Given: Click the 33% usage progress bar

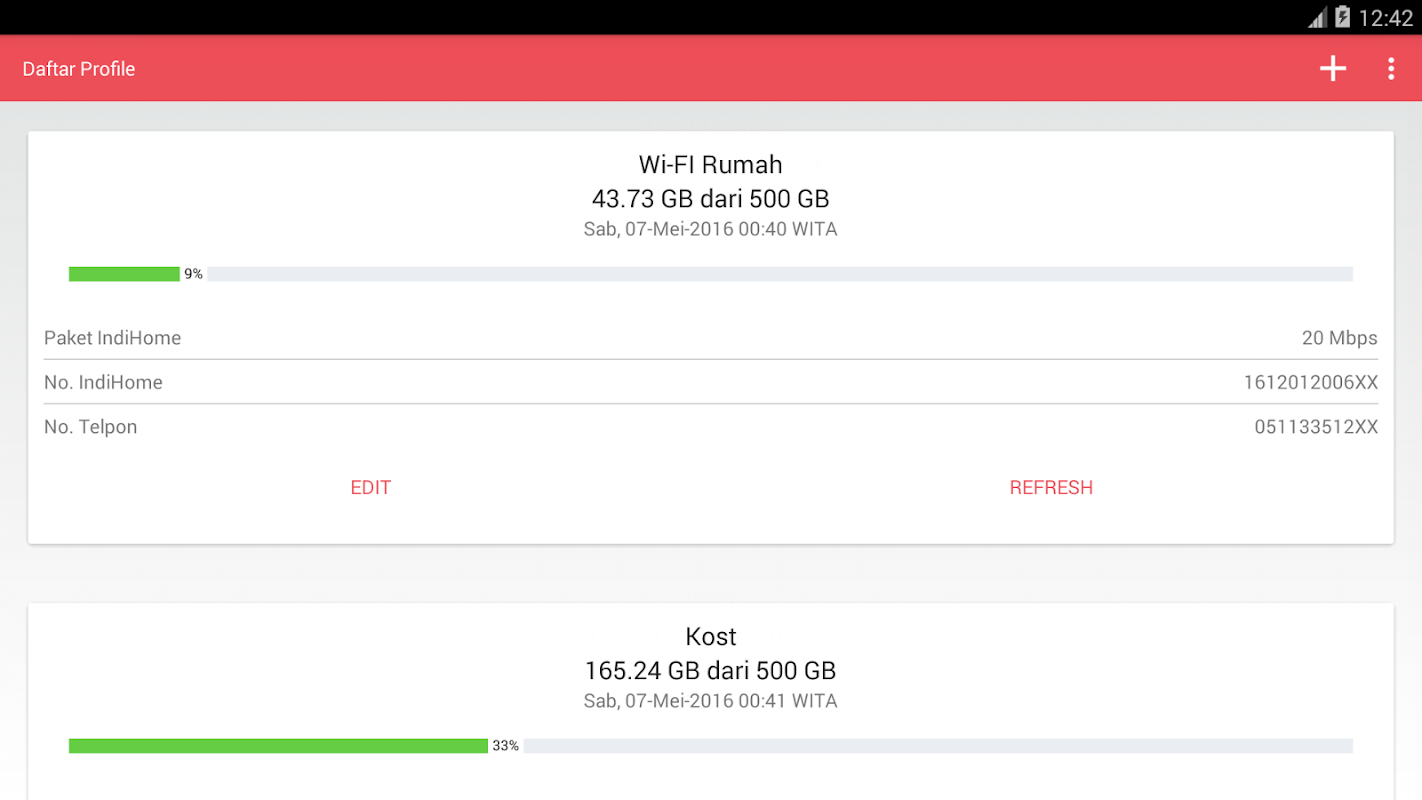Looking at the screenshot, I should coord(710,746).
